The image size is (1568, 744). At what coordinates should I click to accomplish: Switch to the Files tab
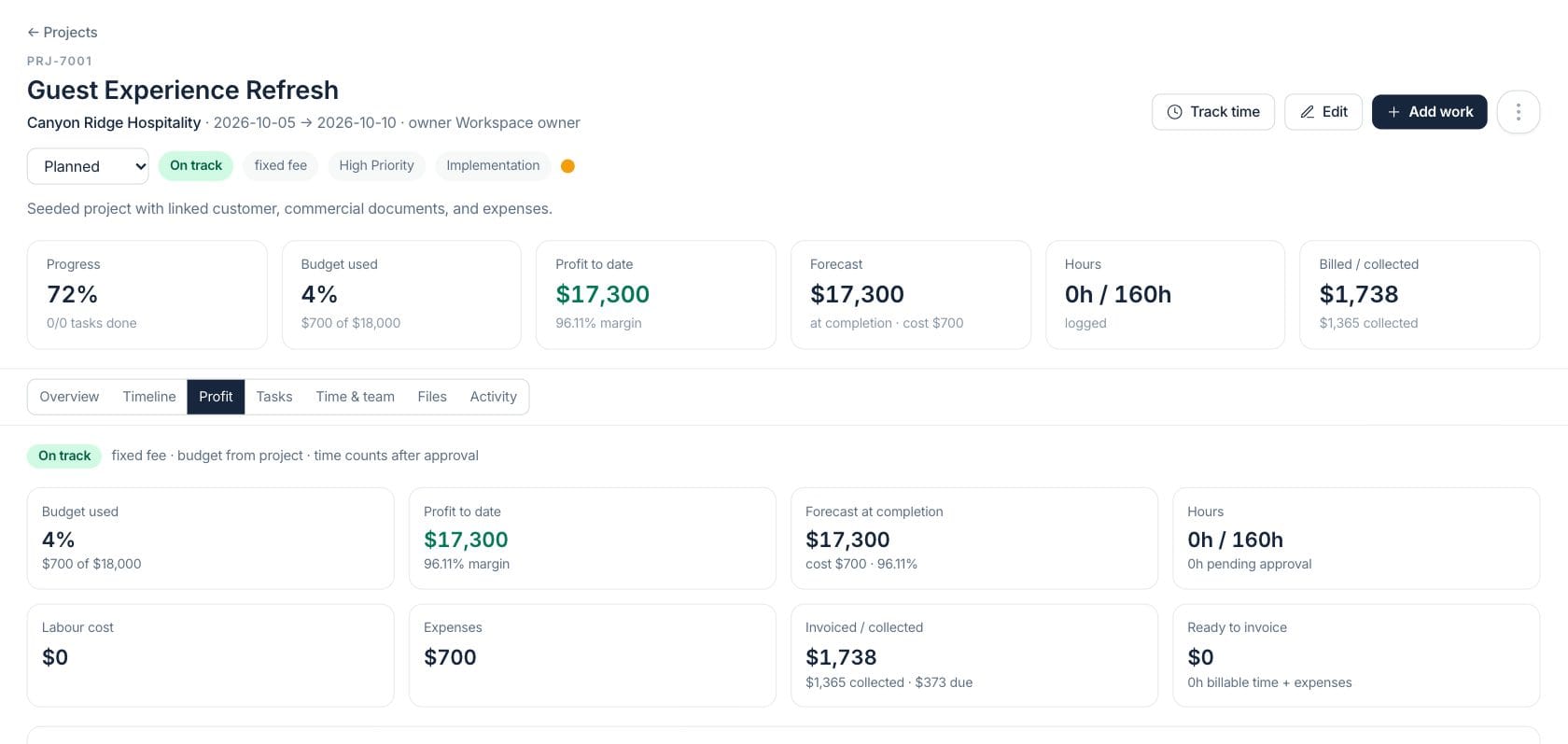432,397
